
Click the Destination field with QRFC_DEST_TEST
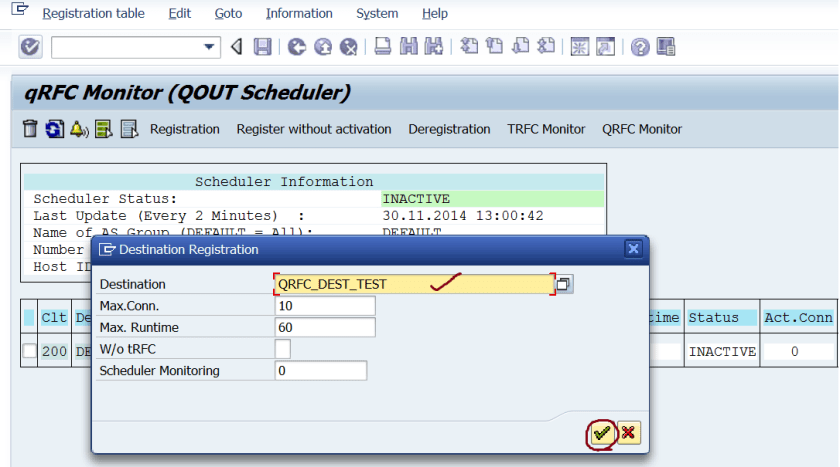[x=415, y=284]
